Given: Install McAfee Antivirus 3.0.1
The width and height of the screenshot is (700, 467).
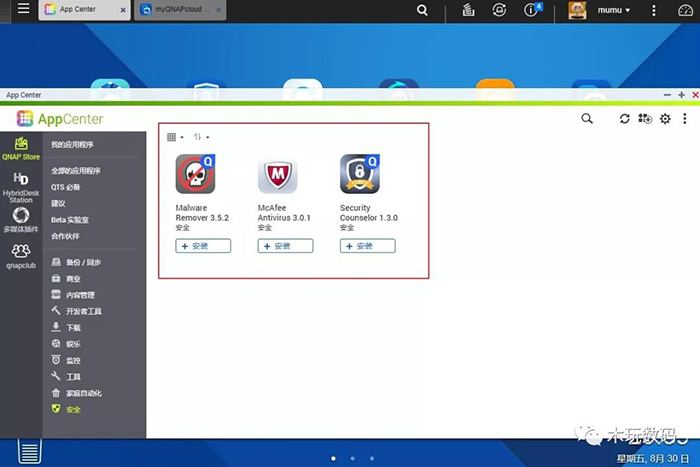Looking at the screenshot, I should (x=285, y=246).
